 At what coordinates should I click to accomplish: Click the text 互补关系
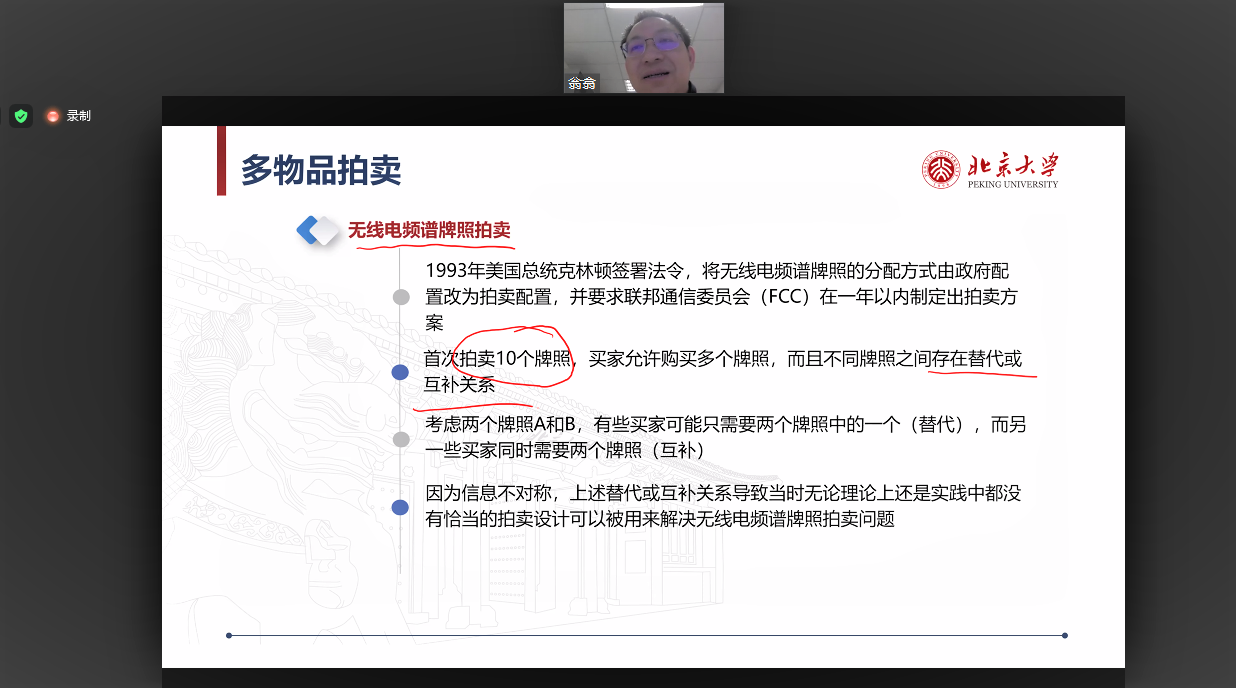tap(461, 385)
